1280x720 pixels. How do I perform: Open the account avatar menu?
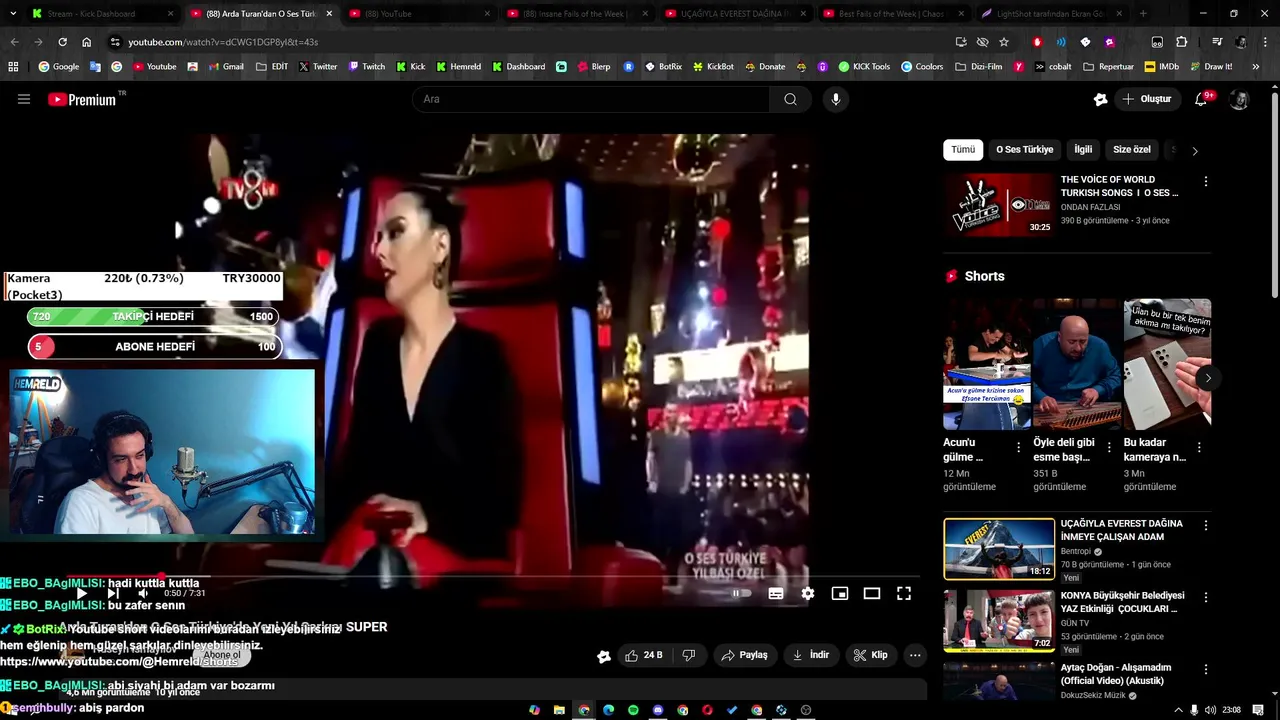coord(1239,99)
